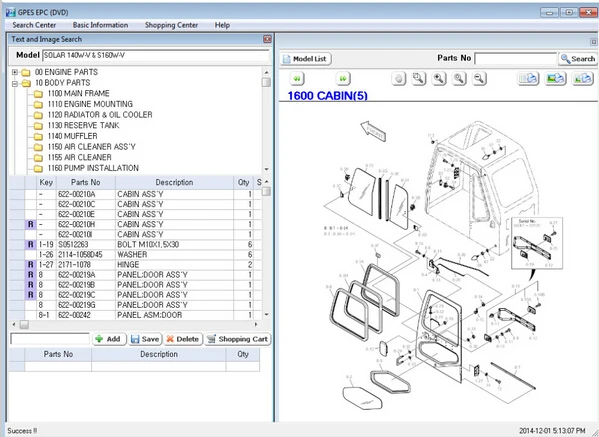Select part 622-00210I row
The image size is (599, 437).
click(x=136, y=235)
